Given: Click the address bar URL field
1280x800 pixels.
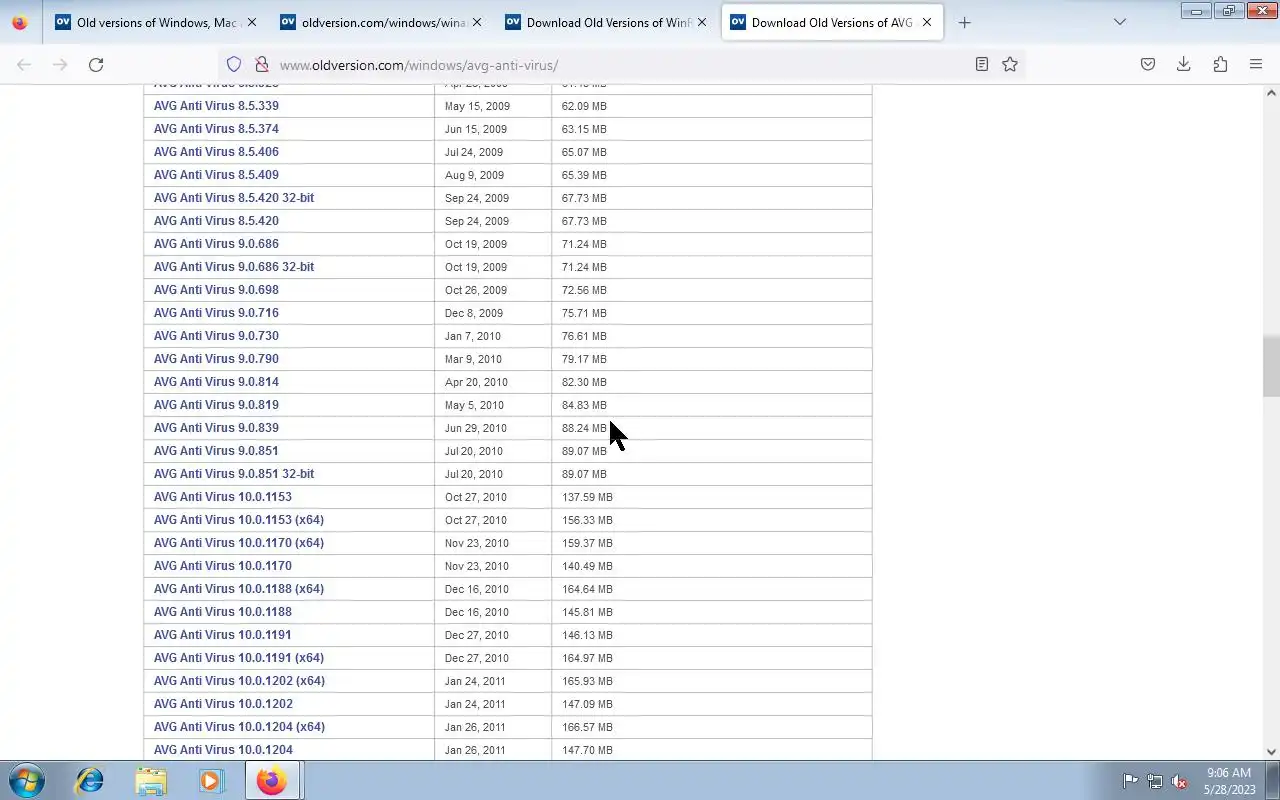Looking at the screenshot, I should (x=620, y=64).
